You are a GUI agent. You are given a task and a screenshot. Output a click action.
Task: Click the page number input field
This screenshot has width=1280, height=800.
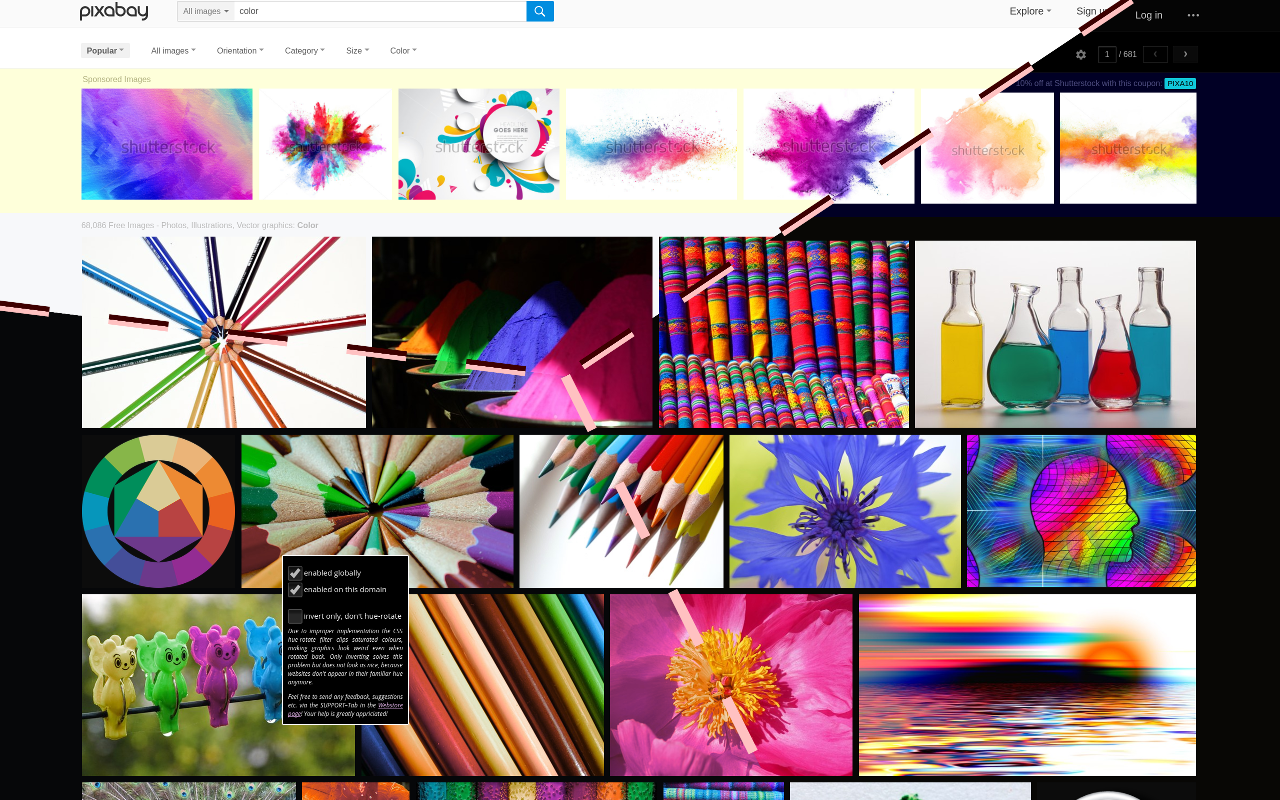(1107, 54)
